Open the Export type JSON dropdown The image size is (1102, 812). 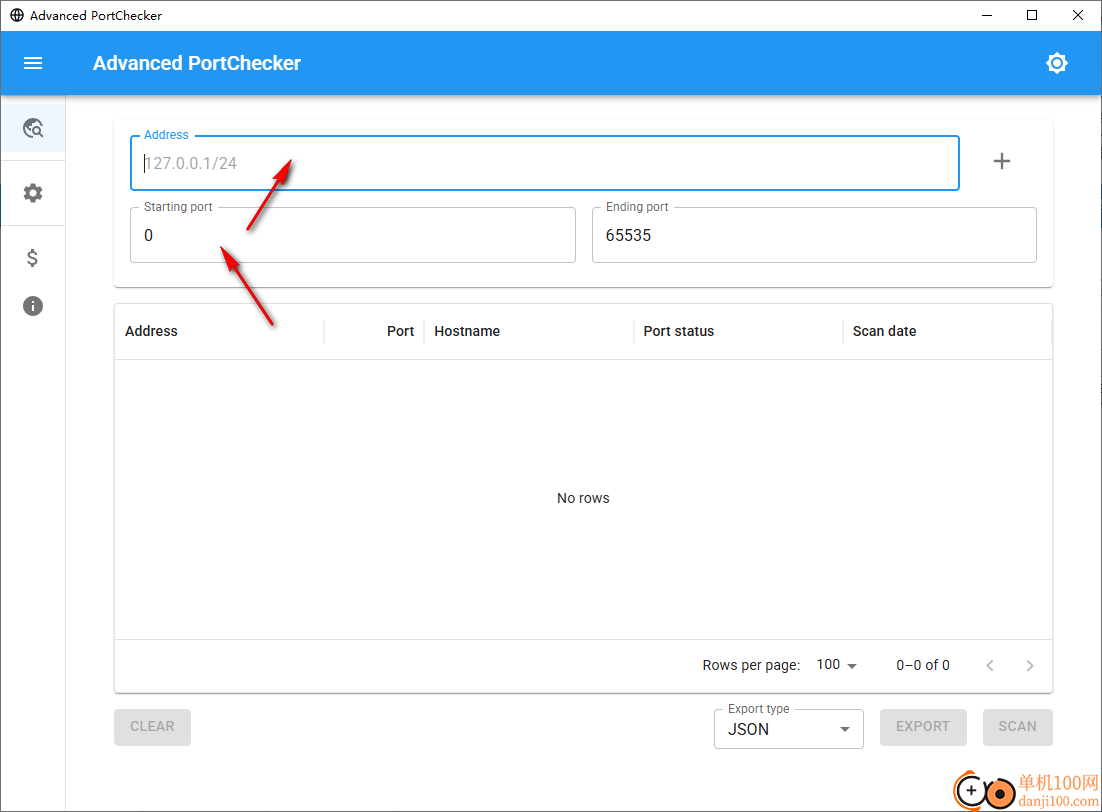point(789,729)
